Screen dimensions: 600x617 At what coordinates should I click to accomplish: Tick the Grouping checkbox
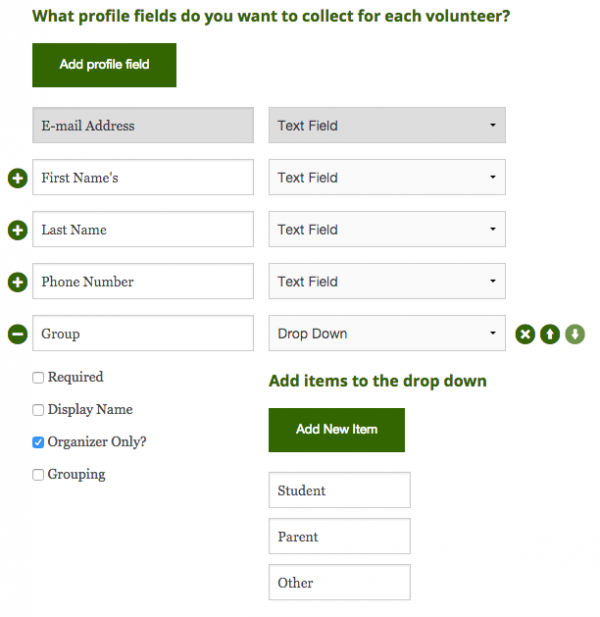[x=38, y=475]
